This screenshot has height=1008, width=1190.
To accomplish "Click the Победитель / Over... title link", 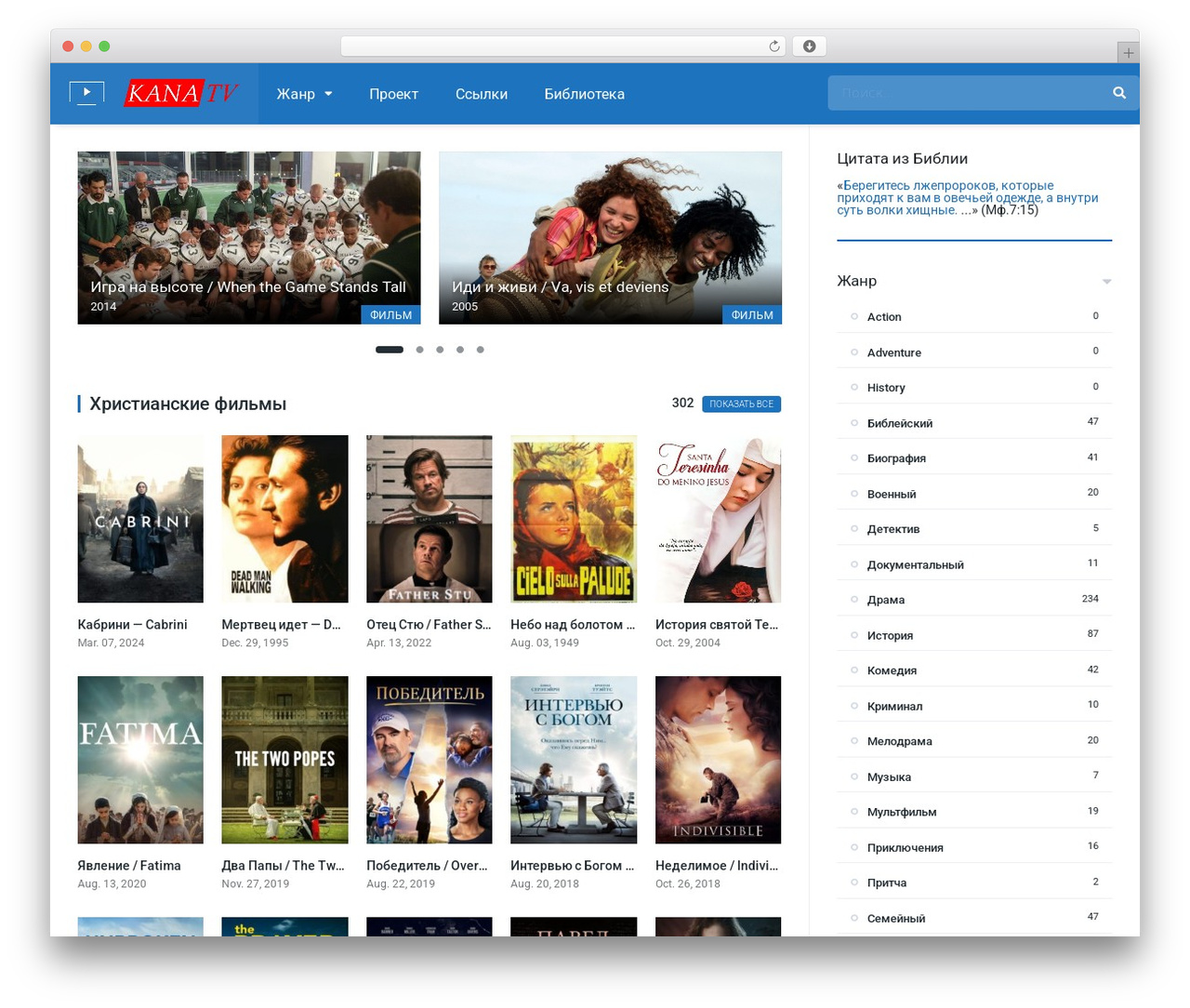I will pyautogui.click(x=427, y=866).
